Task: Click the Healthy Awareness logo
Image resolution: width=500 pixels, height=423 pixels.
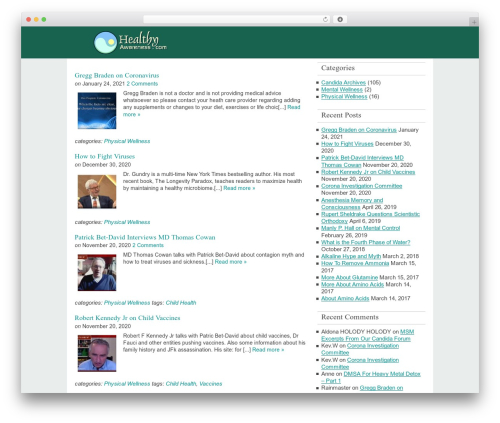Action: pyautogui.click(x=130, y=42)
